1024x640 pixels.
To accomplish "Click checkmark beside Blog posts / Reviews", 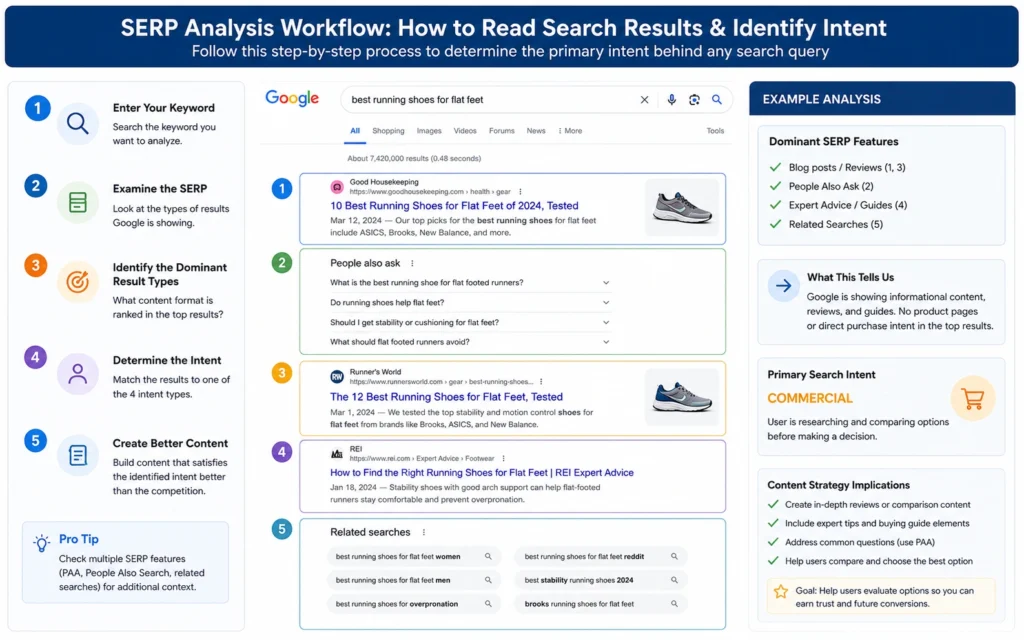I will (x=775, y=168).
